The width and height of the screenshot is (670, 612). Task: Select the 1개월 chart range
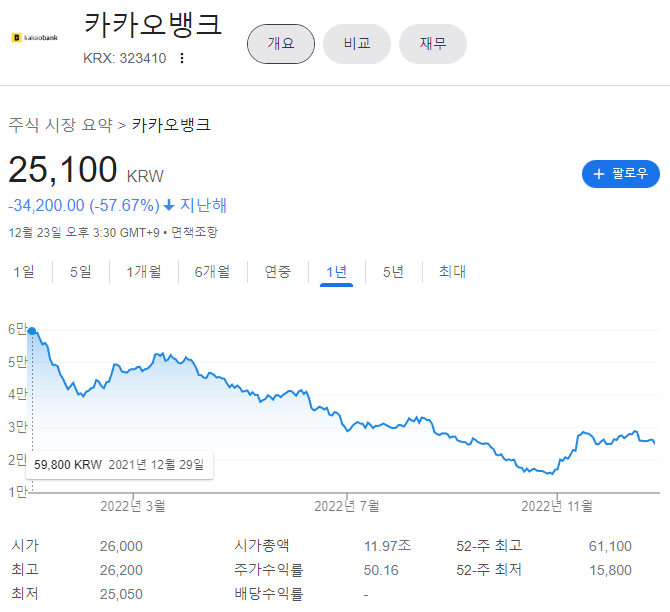click(x=144, y=272)
